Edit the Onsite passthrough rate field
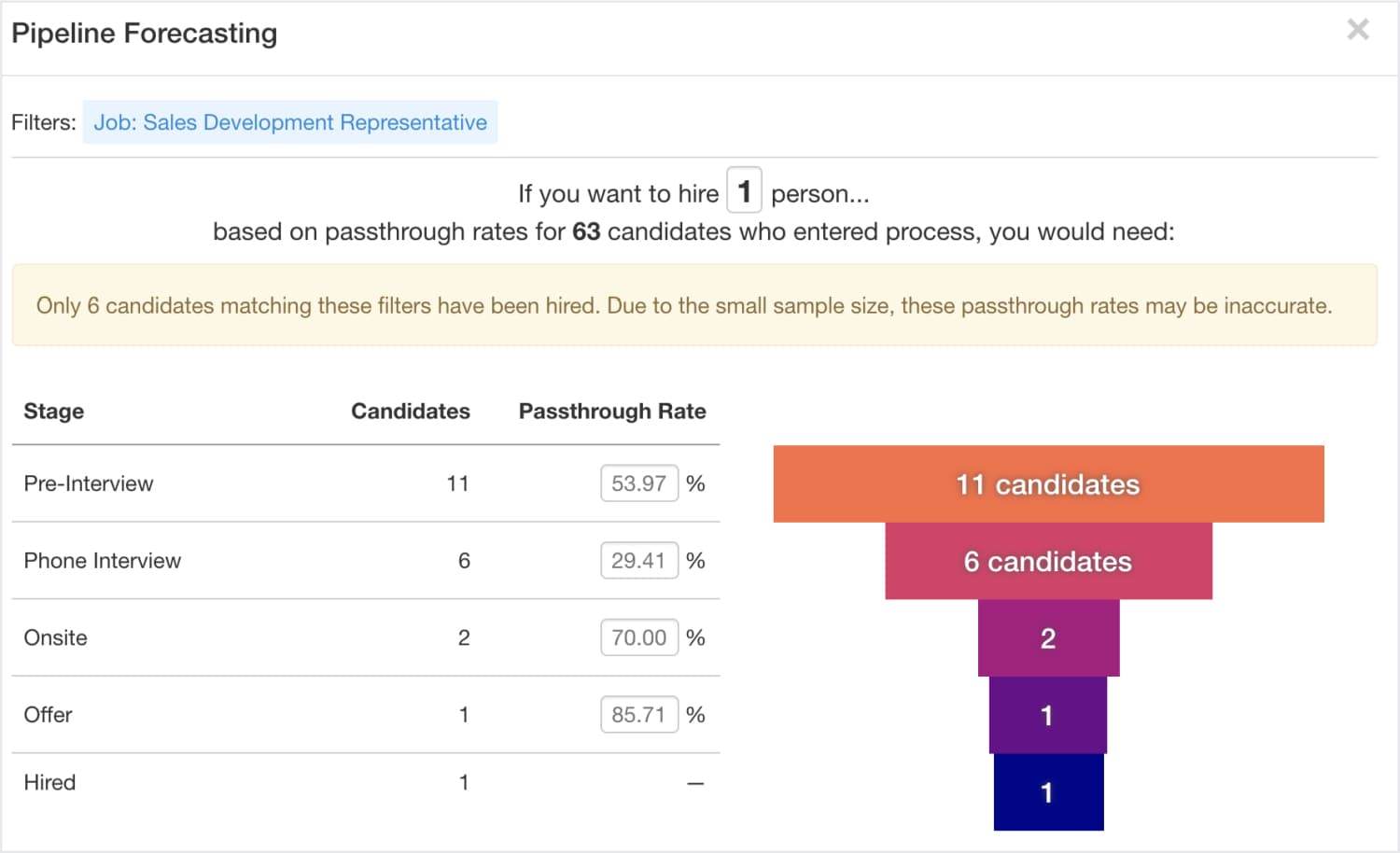The width and height of the screenshot is (1400, 853). tap(639, 637)
